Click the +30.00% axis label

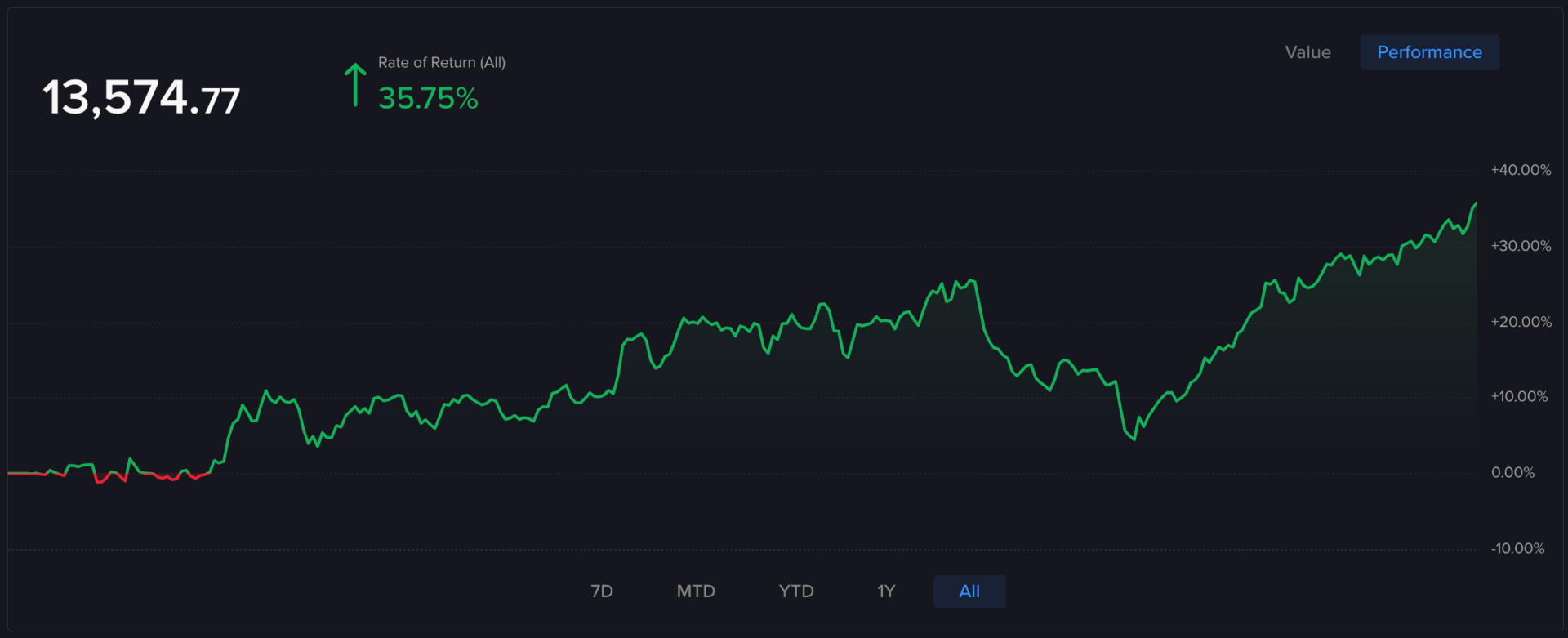1521,246
